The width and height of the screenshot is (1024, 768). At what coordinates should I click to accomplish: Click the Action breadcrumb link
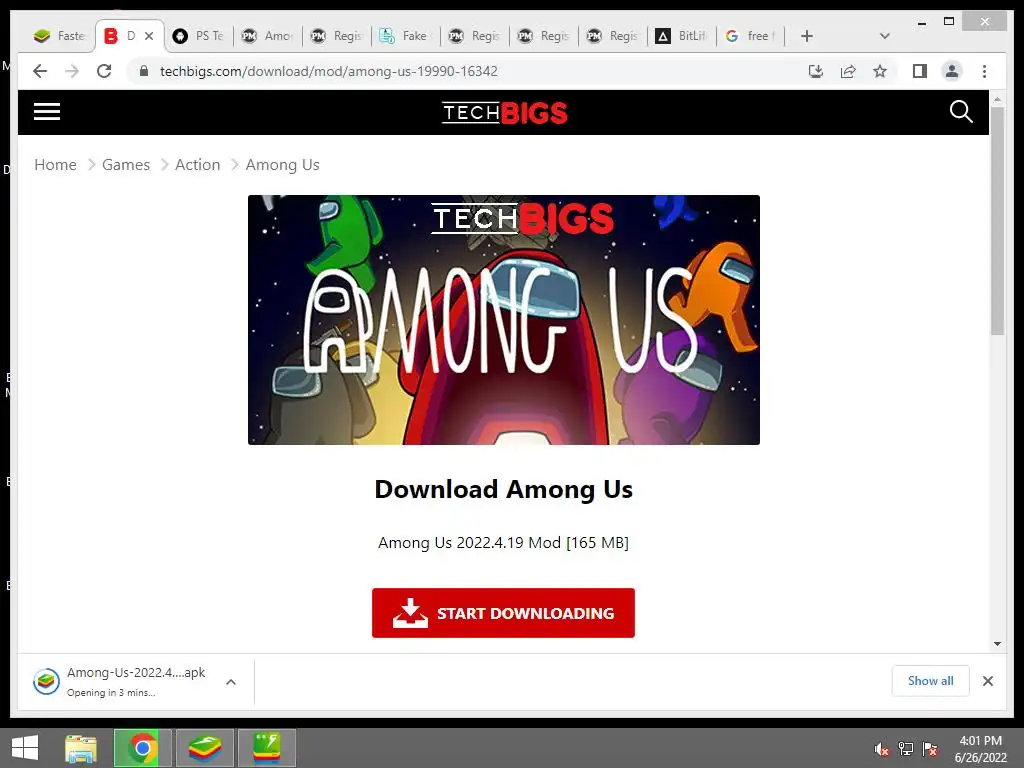[x=197, y=165]
